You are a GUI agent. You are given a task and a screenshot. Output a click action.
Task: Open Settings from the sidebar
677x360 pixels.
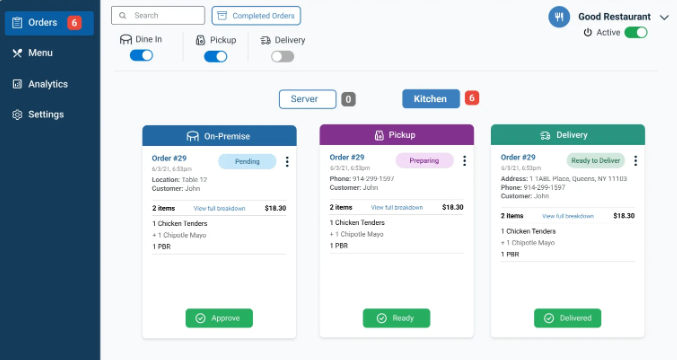pos(38,114)
